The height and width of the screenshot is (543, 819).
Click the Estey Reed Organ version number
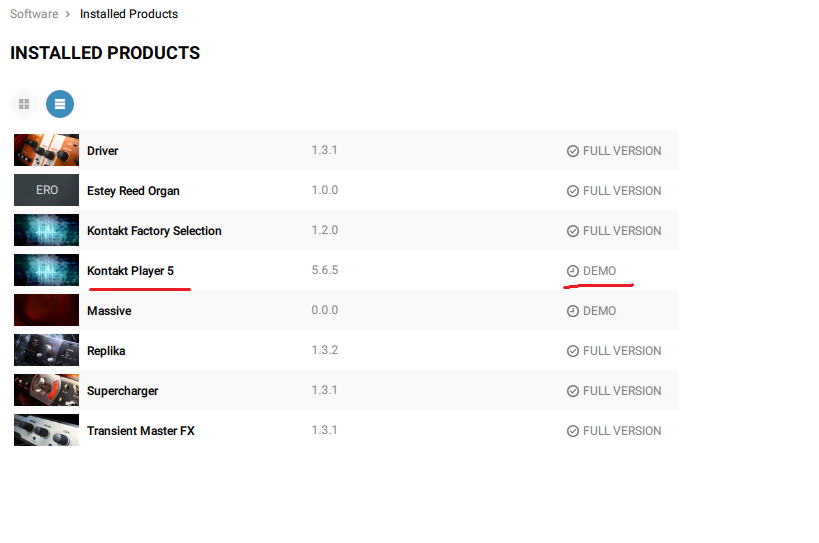[x=324, y=191]
